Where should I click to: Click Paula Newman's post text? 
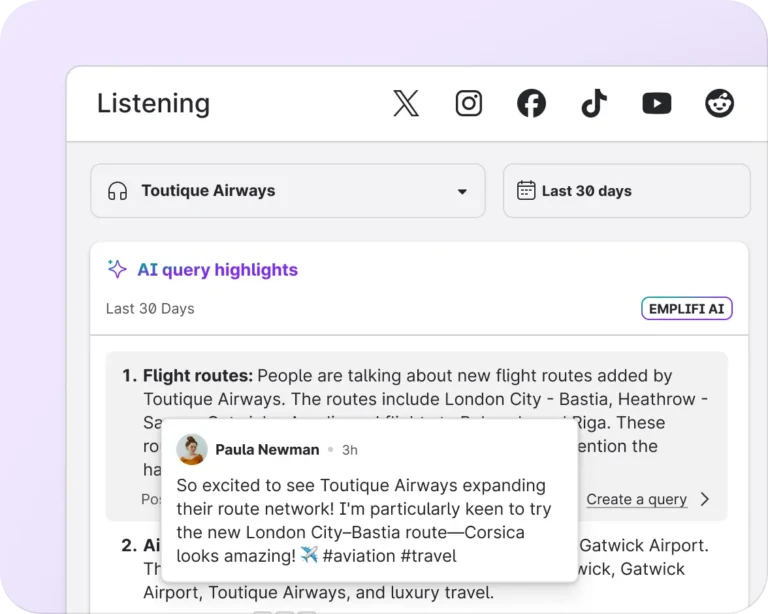point(364,520)
